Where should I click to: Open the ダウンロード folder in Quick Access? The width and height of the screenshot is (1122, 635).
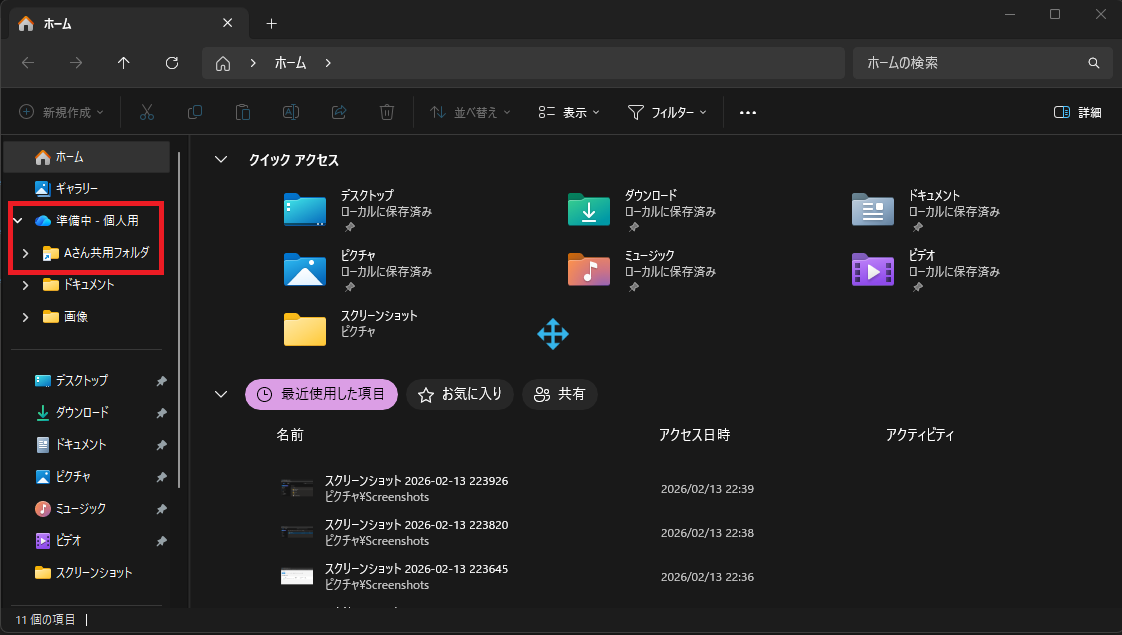(x=589, y=210)
